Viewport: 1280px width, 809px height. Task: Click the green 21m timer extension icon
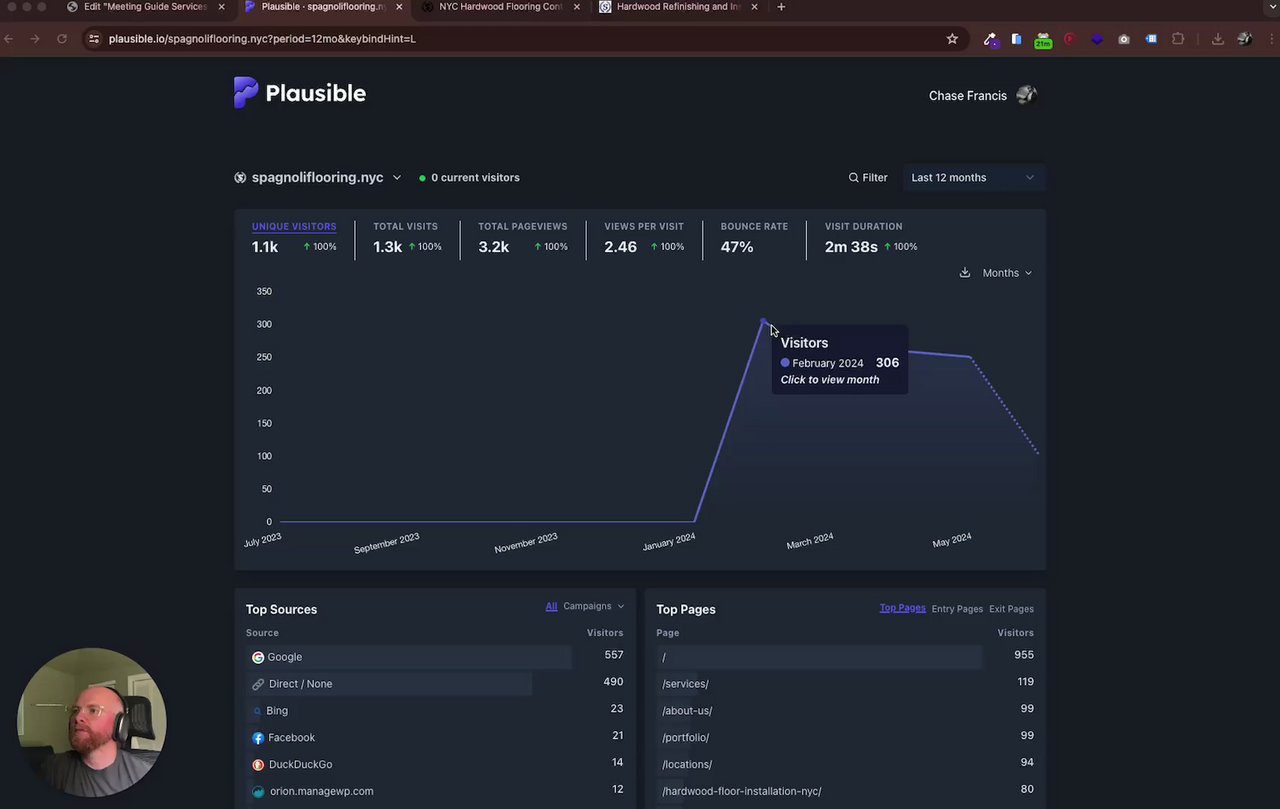pyautogui.click(x=1043, y=39)
